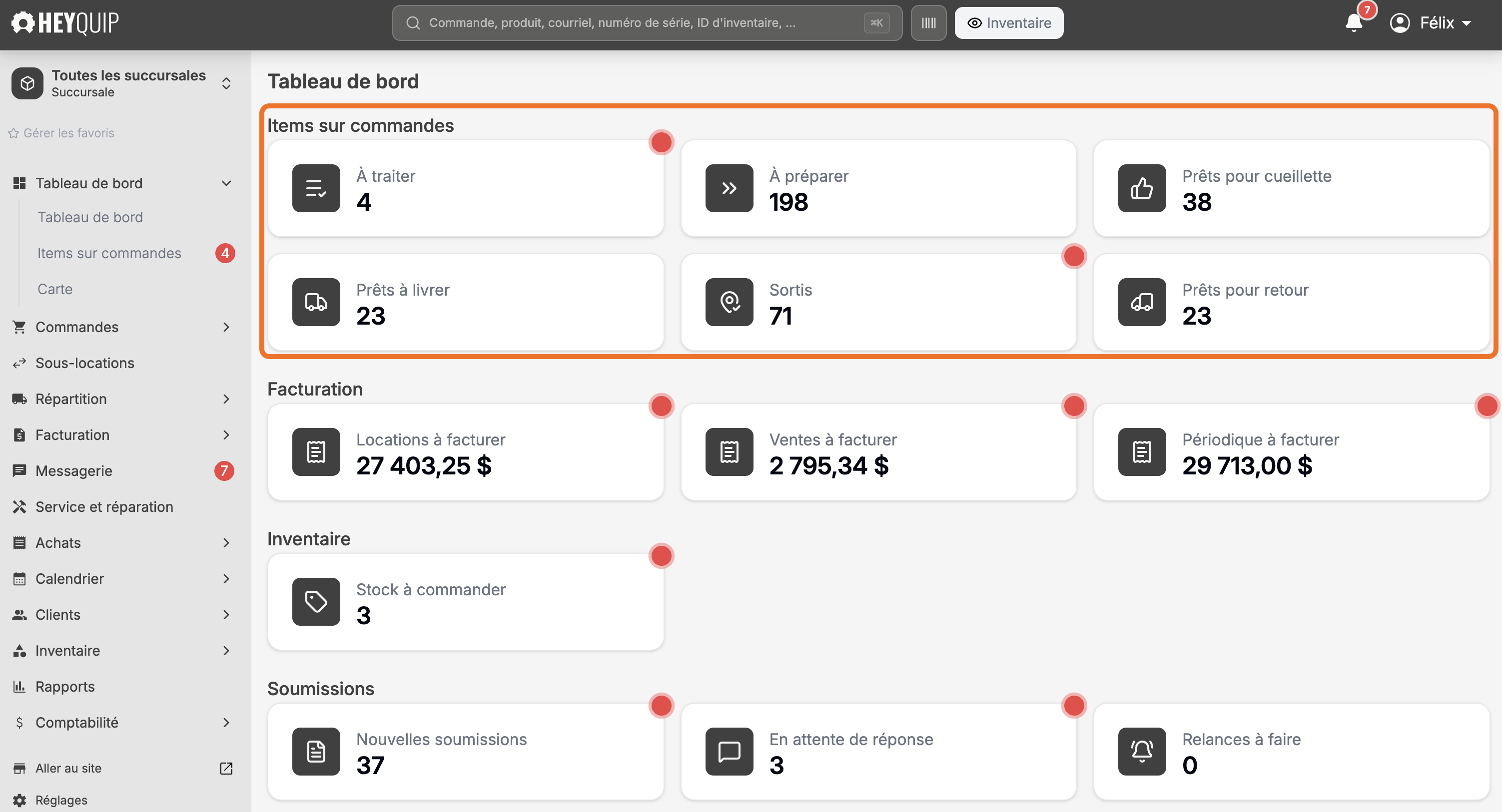Click the Prêts à livrer truck icon
Screen dimensions: 1502x812
[316, 302]
